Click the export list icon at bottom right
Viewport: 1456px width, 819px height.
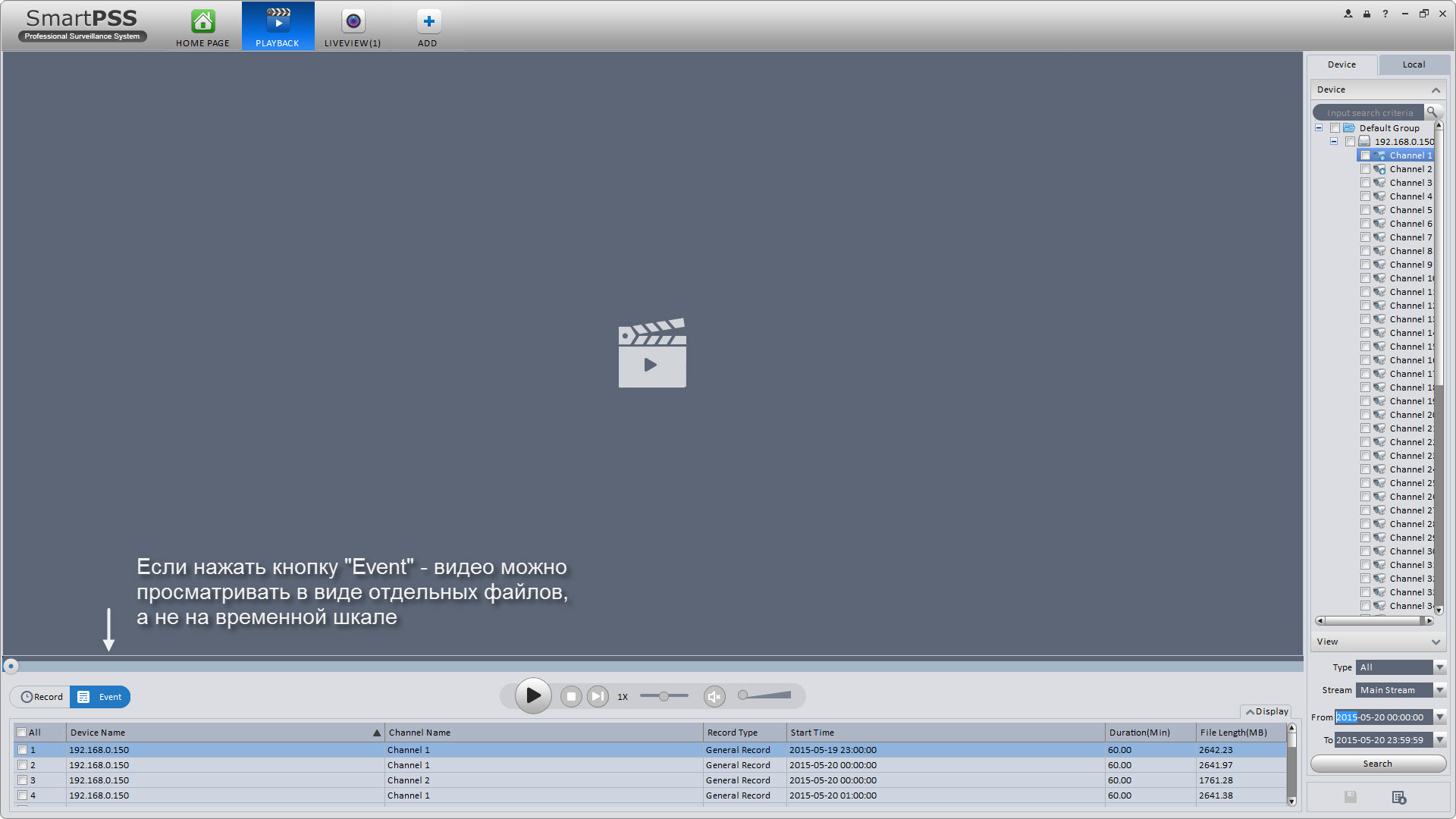point(1398,797)
